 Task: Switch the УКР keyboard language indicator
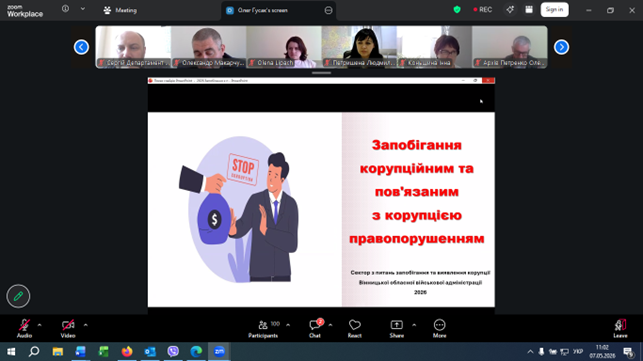[x=578, y=352]
